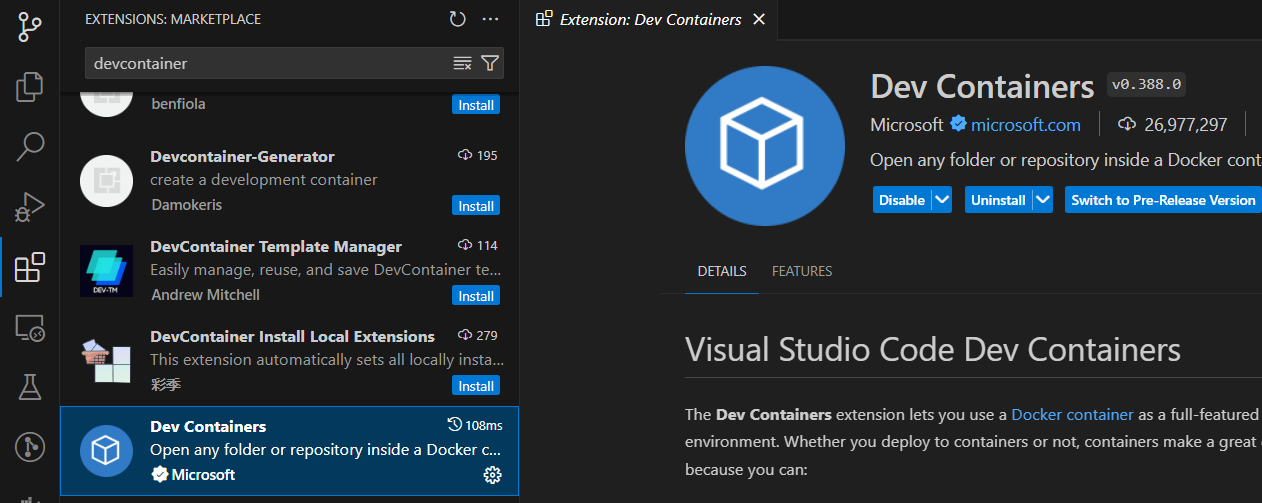Click Switch to Pre-Release Version
This screenshot has width=1262, height=503.
tap(1163, 200)
